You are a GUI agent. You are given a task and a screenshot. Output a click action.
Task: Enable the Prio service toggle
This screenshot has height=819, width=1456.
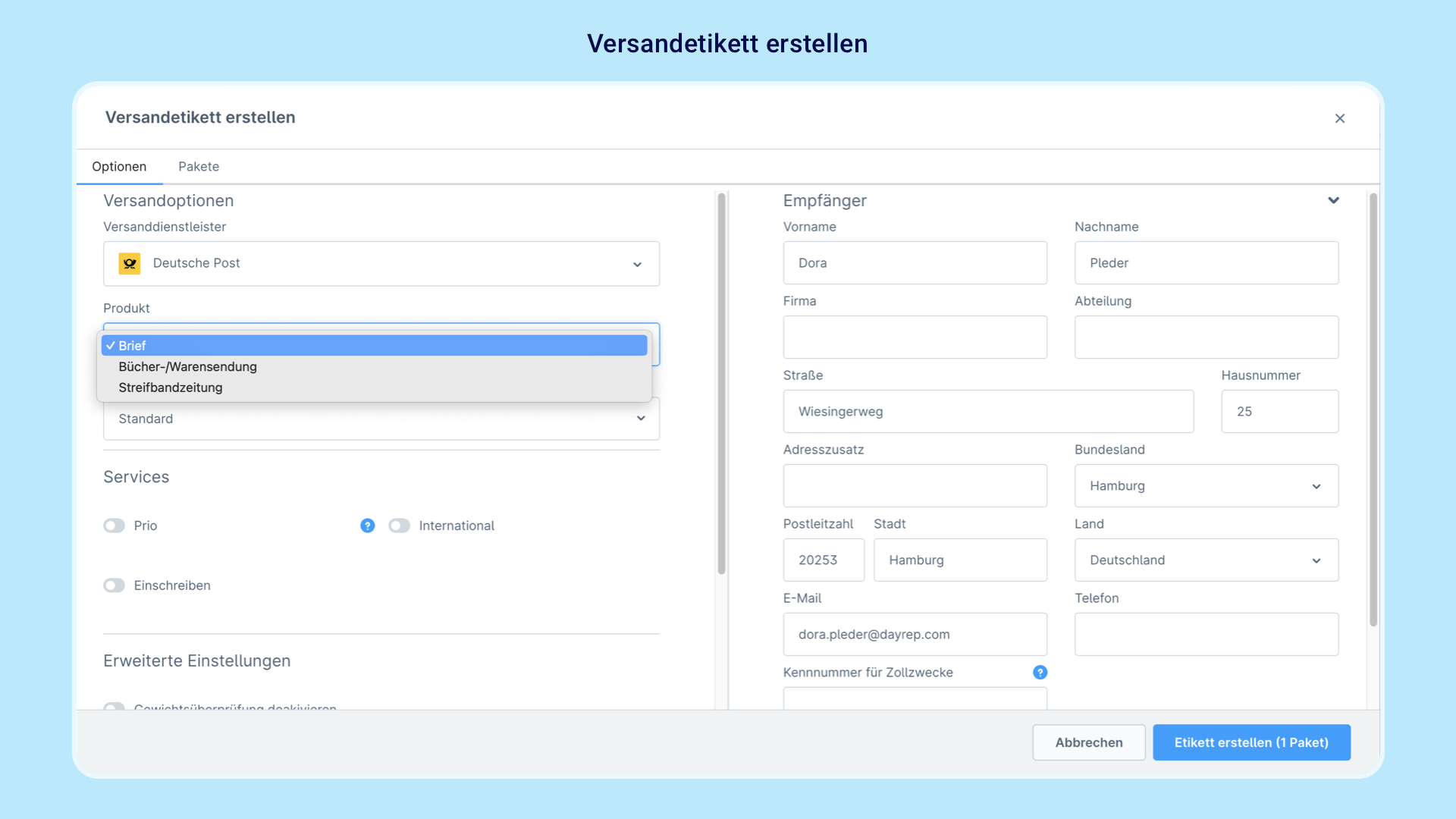[x=115, y=526]
